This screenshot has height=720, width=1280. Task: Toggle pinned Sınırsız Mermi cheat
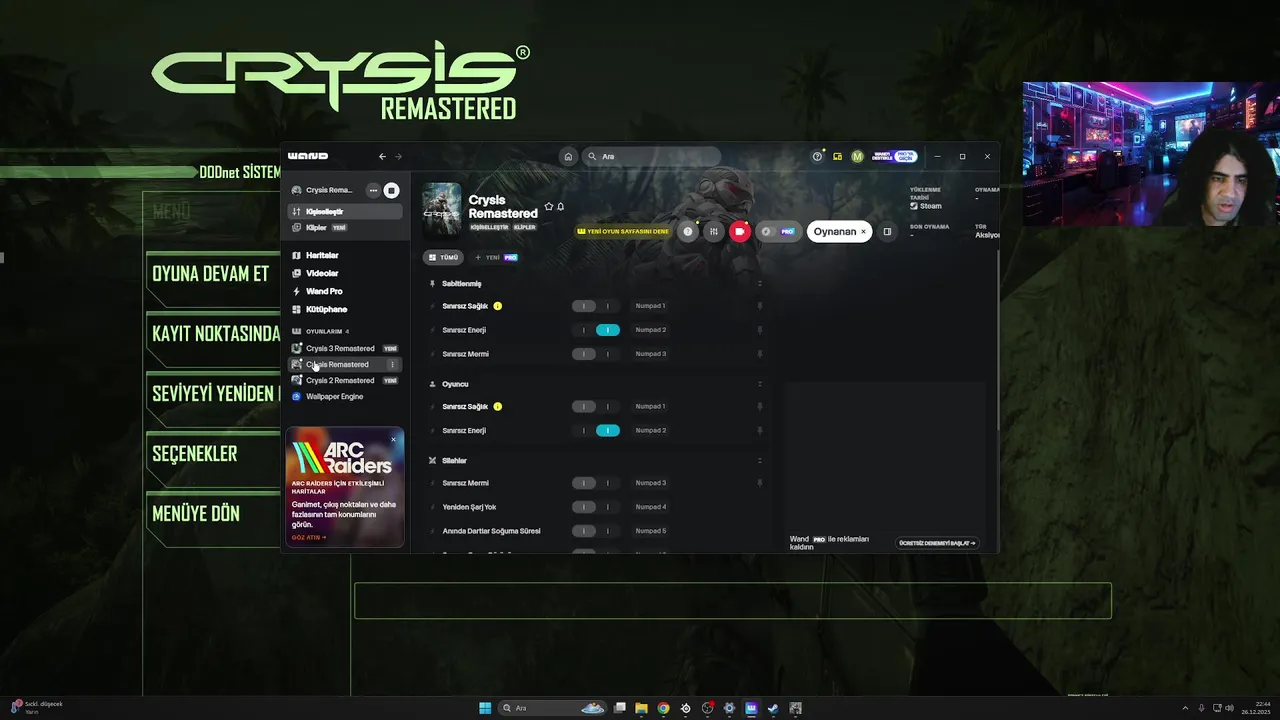[596, 354]
